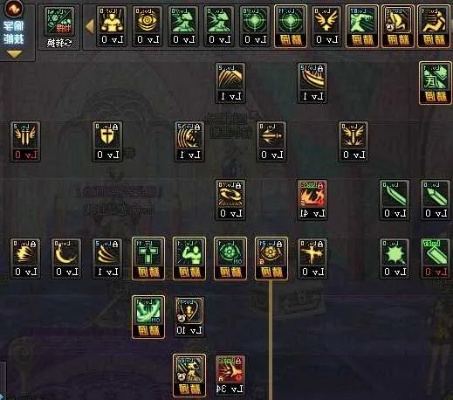Expand the yellow down arrow under the skills tab
The image size is (453, 400).
point(14,54)
